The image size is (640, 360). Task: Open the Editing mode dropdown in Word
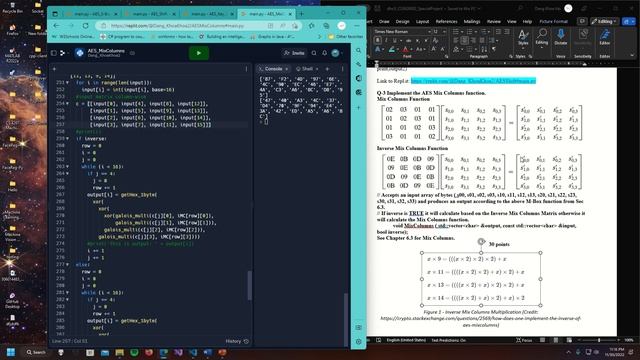(604, 21)
